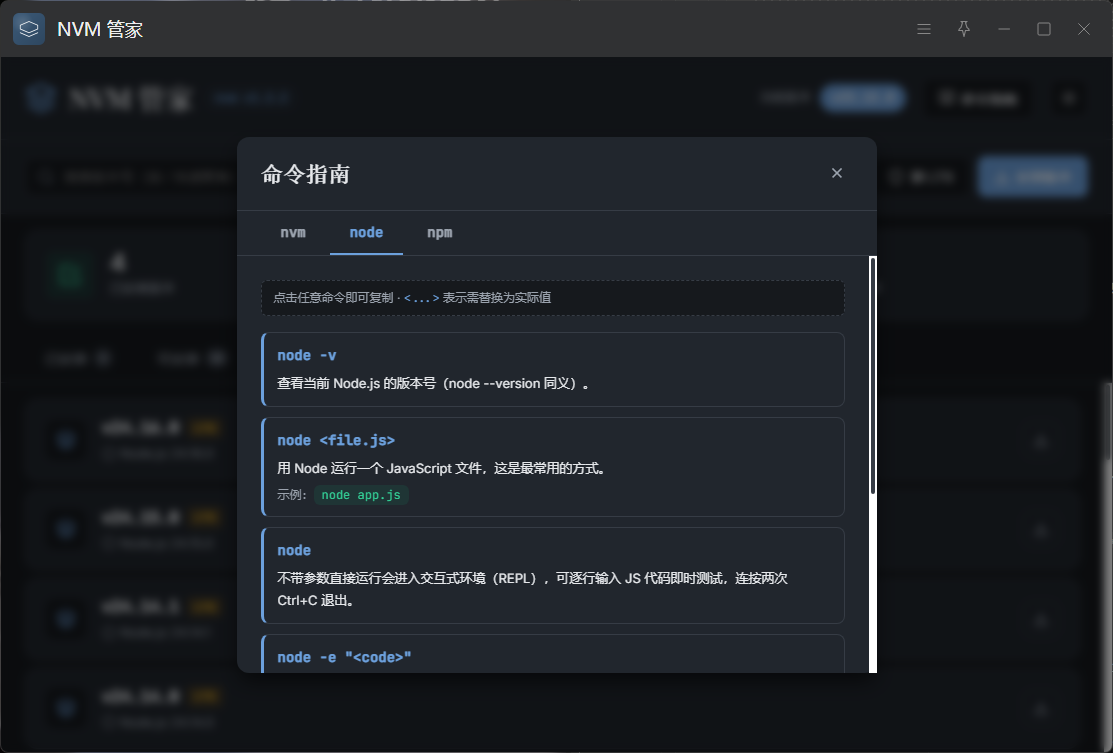Image resolution: width=1113 pixels, height=753 pixels.
Task: Click the NVM 管家 app logo icon
Action: (x=29, y=29)
